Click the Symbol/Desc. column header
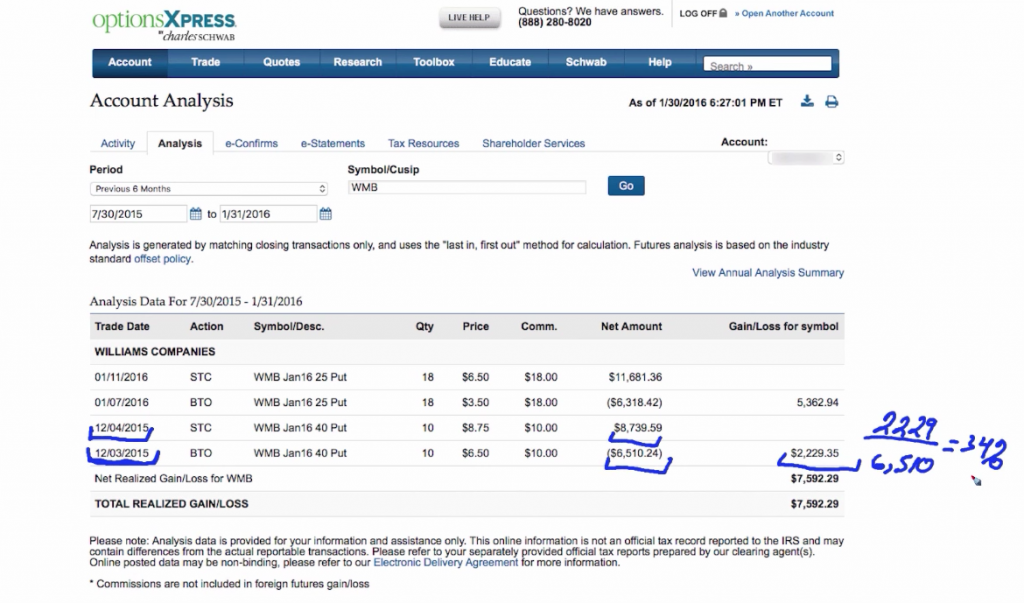This screenshot has height=603, width=1024. [289, 326]
